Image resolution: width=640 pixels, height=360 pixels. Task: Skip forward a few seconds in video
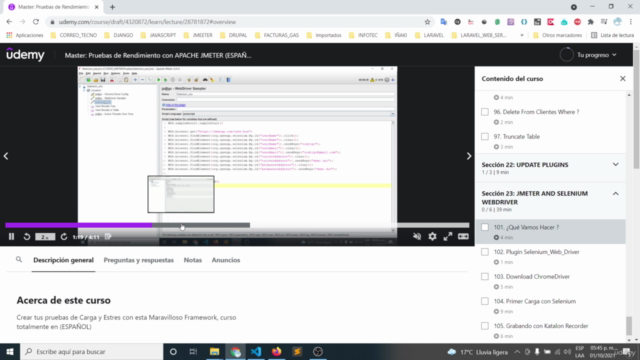[64, 237]
